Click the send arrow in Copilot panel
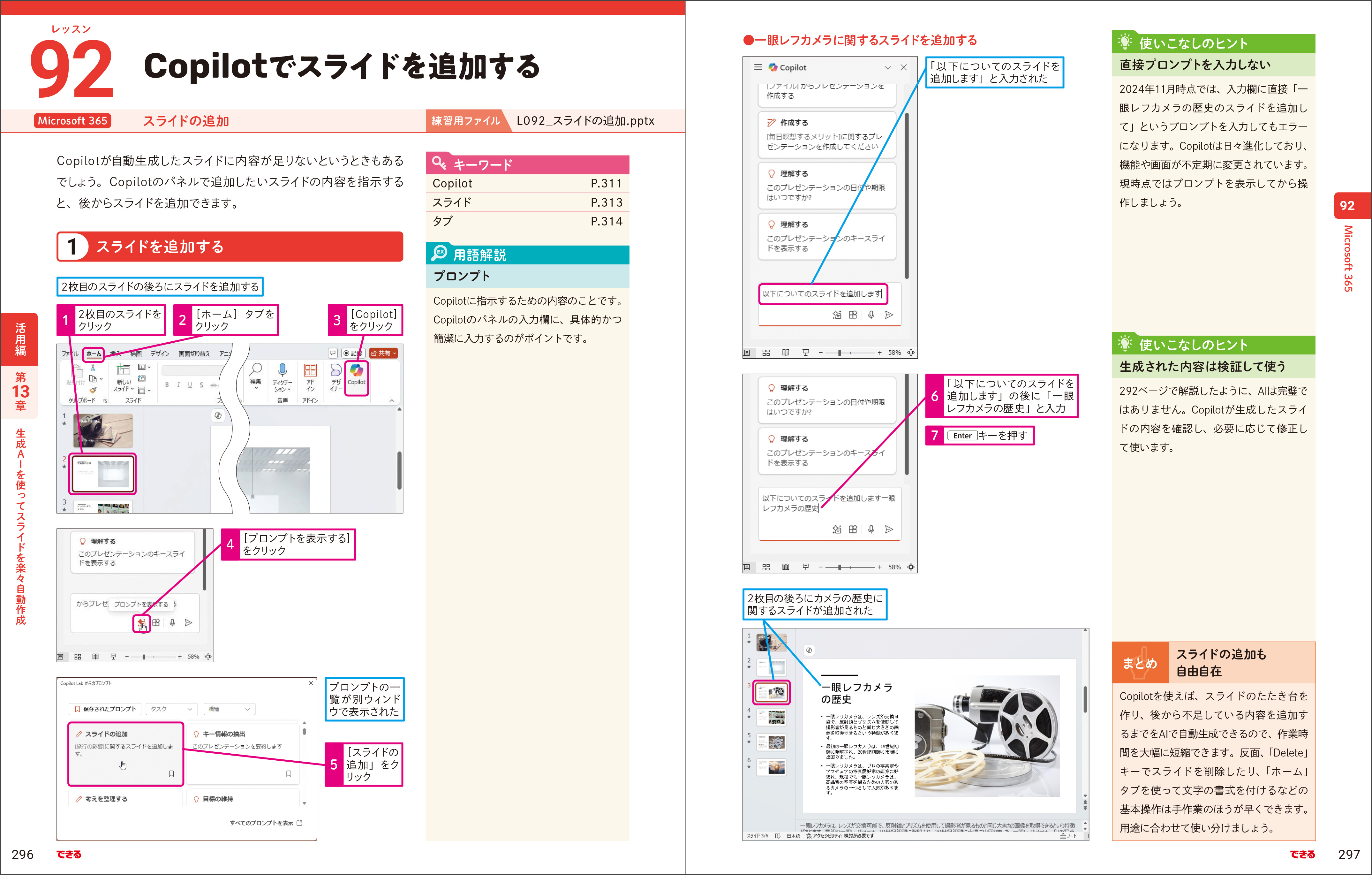Image resolution: width=1372 pixels, height=875 pixels. (x=890, y=314)
